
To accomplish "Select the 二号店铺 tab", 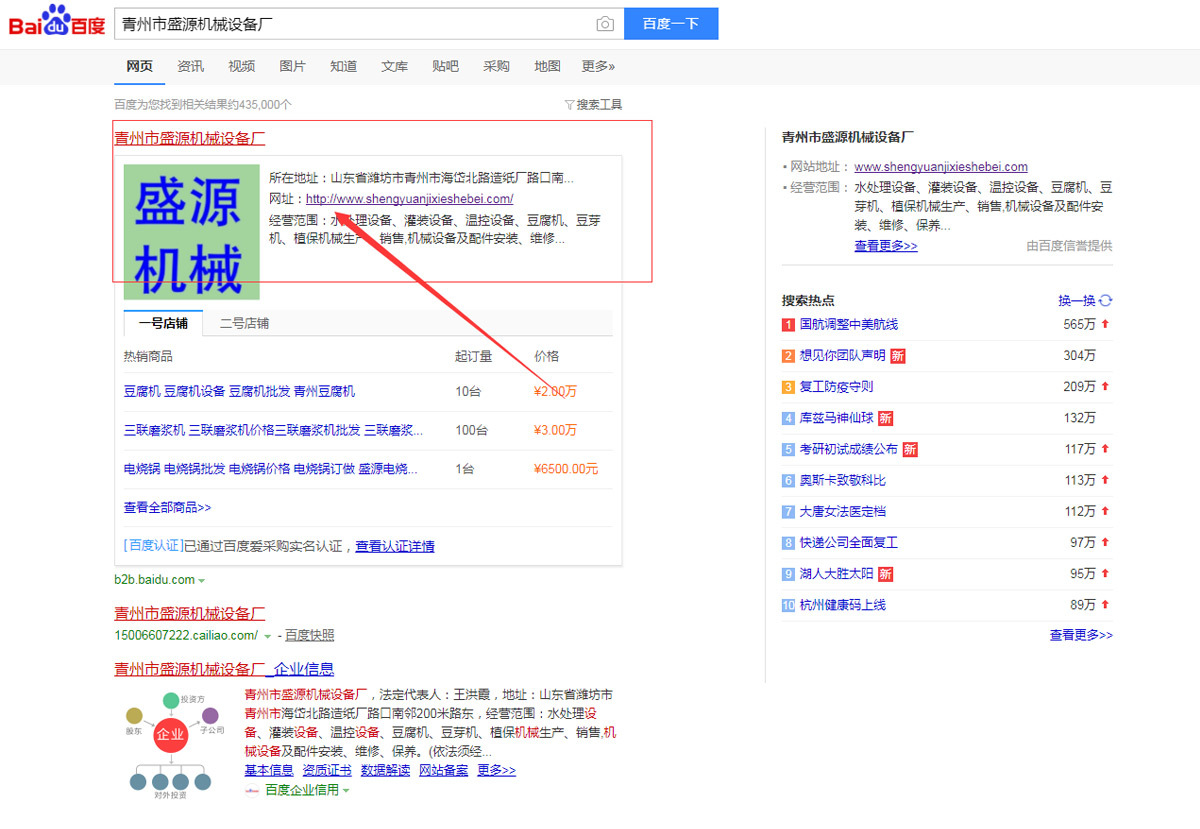I will 244,323.
